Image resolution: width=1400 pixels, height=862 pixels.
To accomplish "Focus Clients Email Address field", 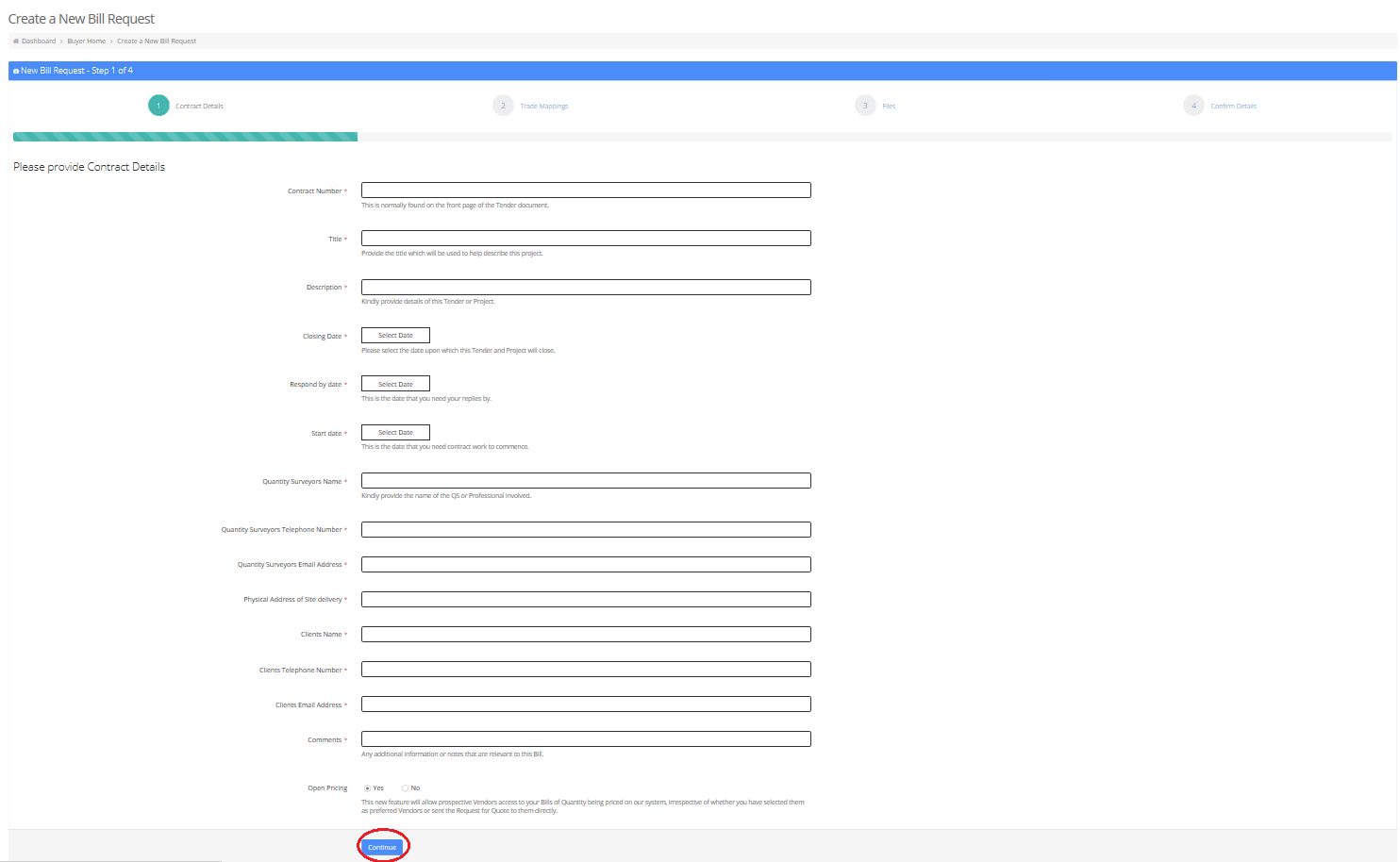I will pyautogui.click(x=586, y=705).
